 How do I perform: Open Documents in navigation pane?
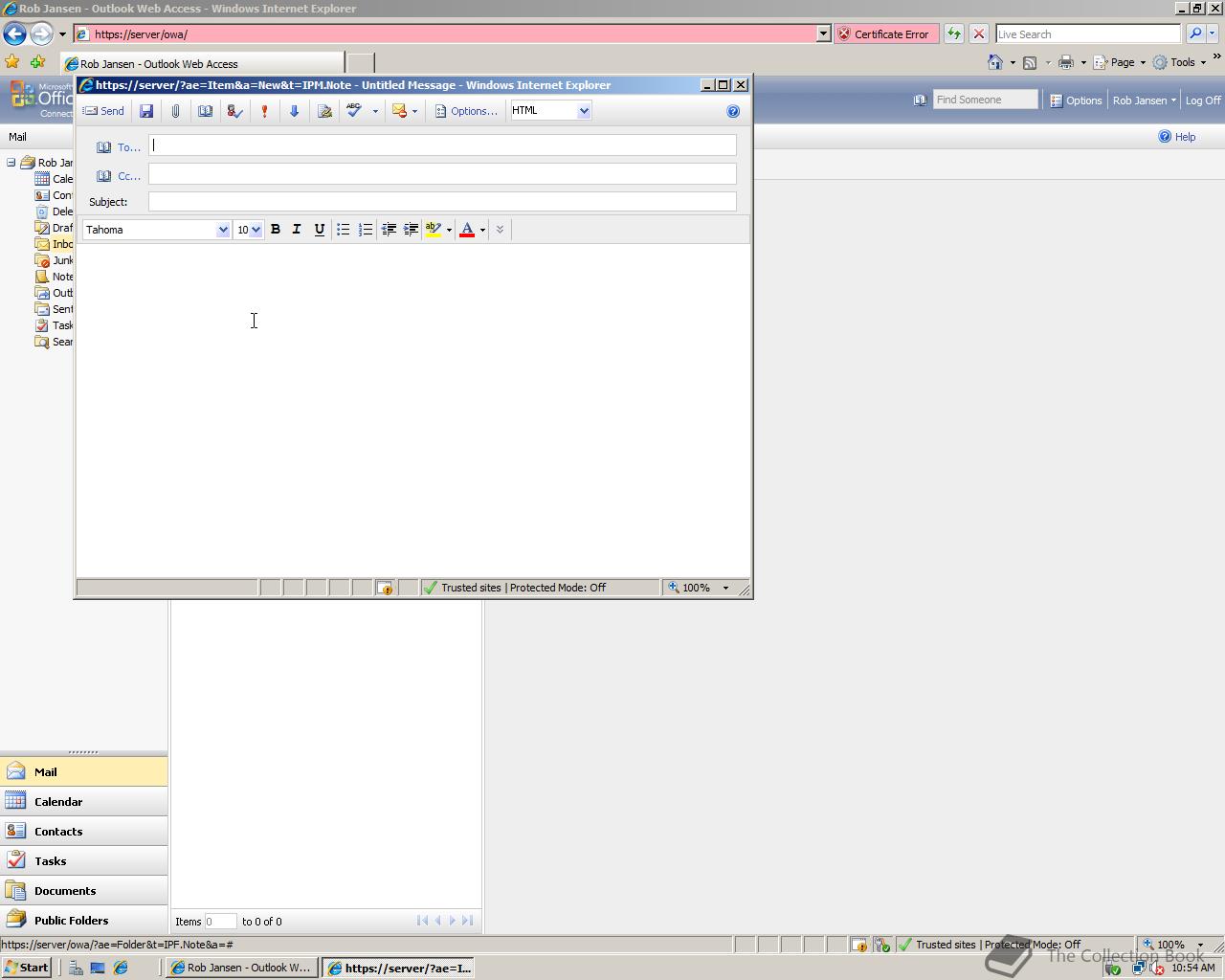[84, 890]
